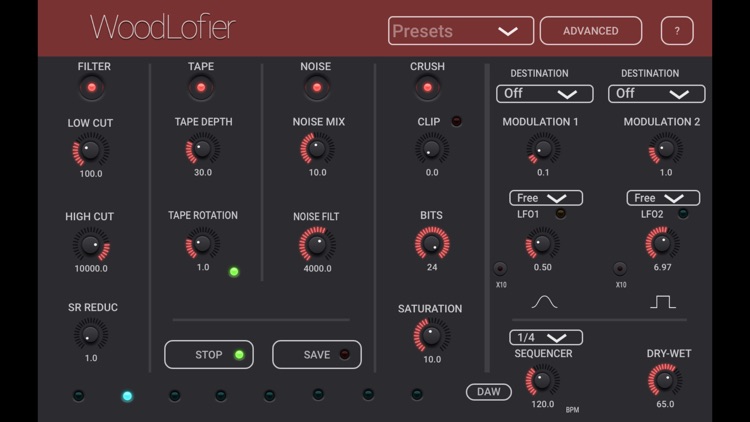Toggle the LFO2 indicator LED
The width and height of the screenshot is (750, 422).
point(683,213)
